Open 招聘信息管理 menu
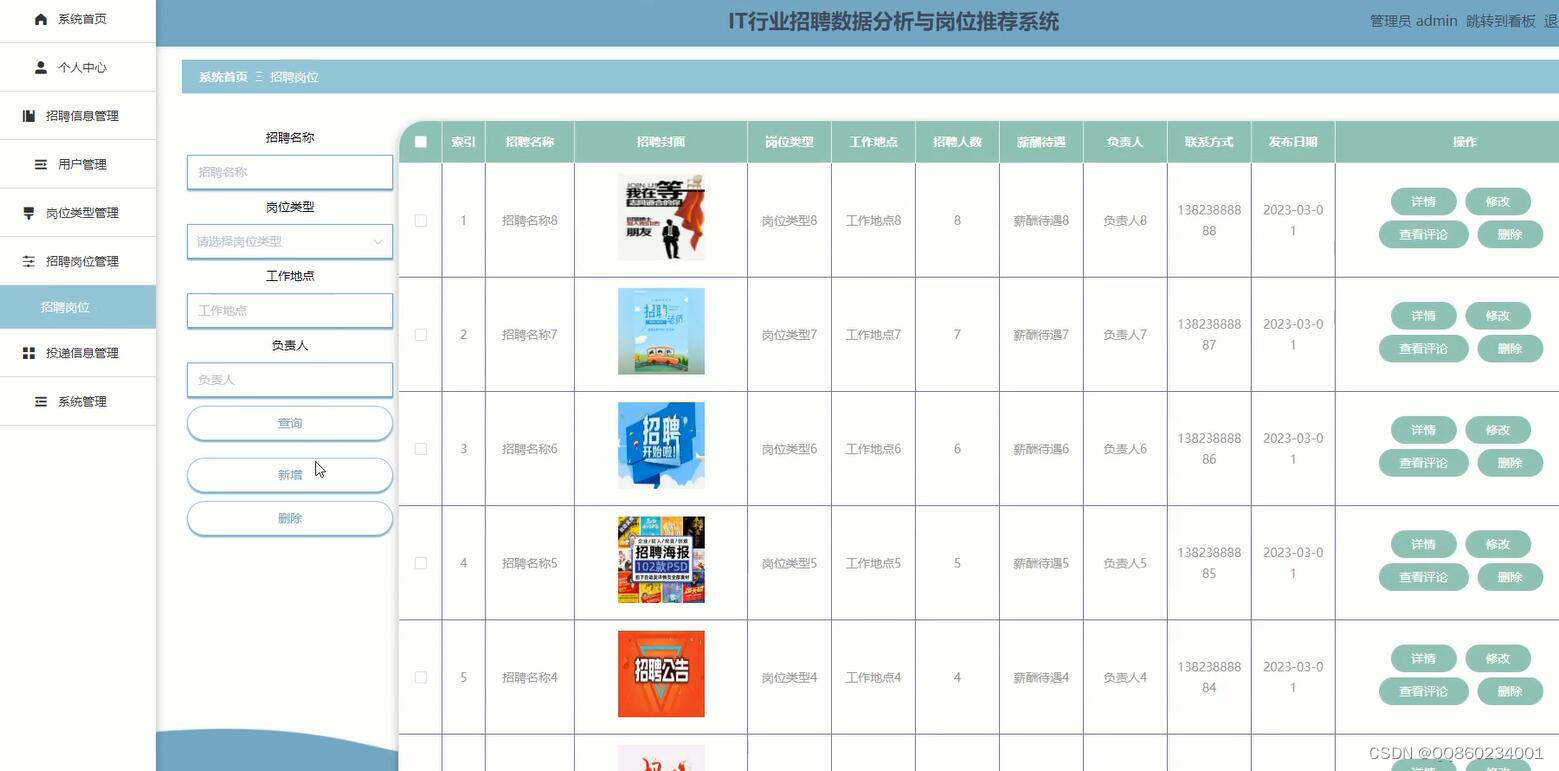The image size is (1559, 771). (x=78, y=116)
